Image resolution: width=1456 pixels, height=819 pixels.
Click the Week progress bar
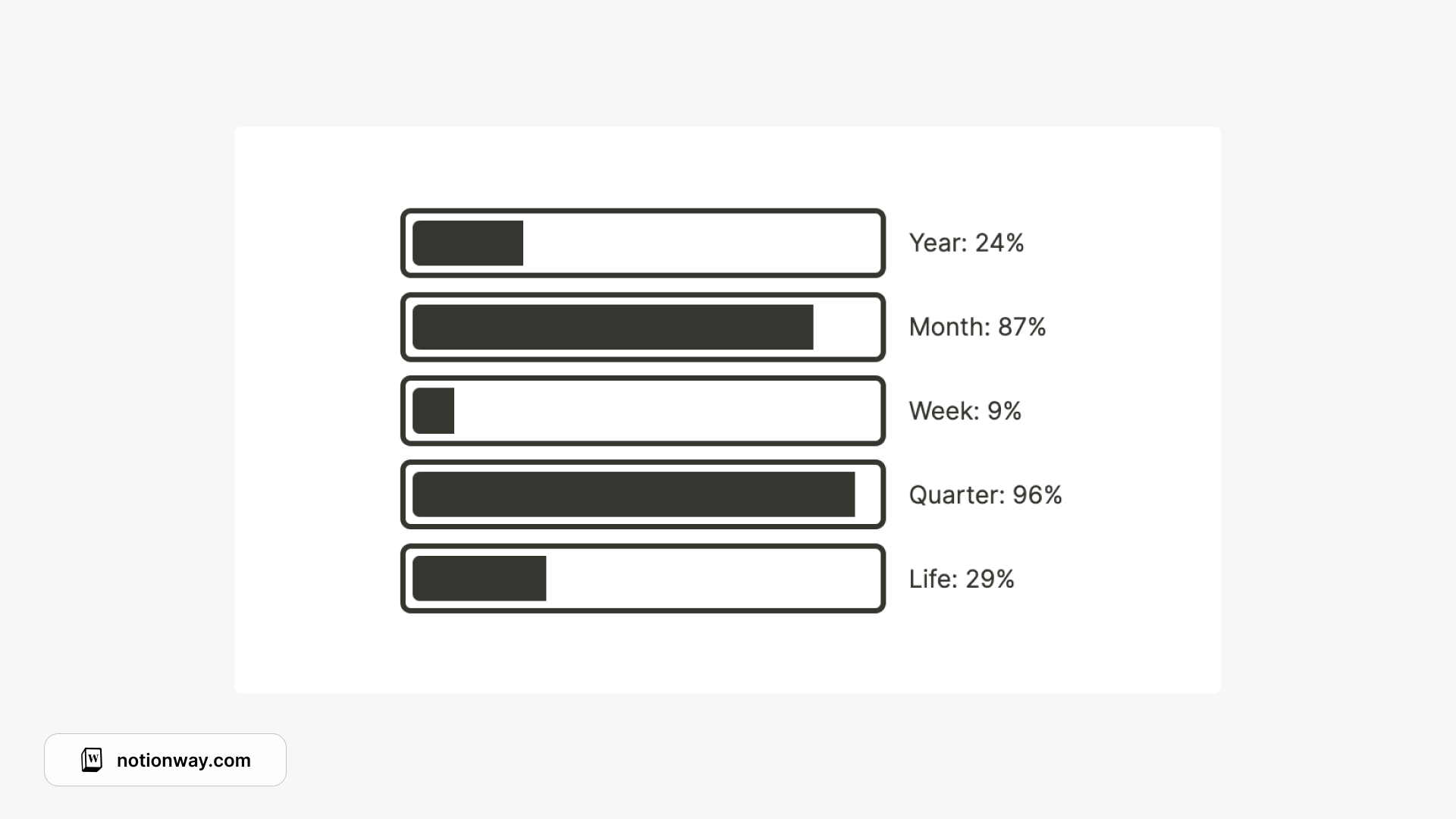click(x=643, y=411)
